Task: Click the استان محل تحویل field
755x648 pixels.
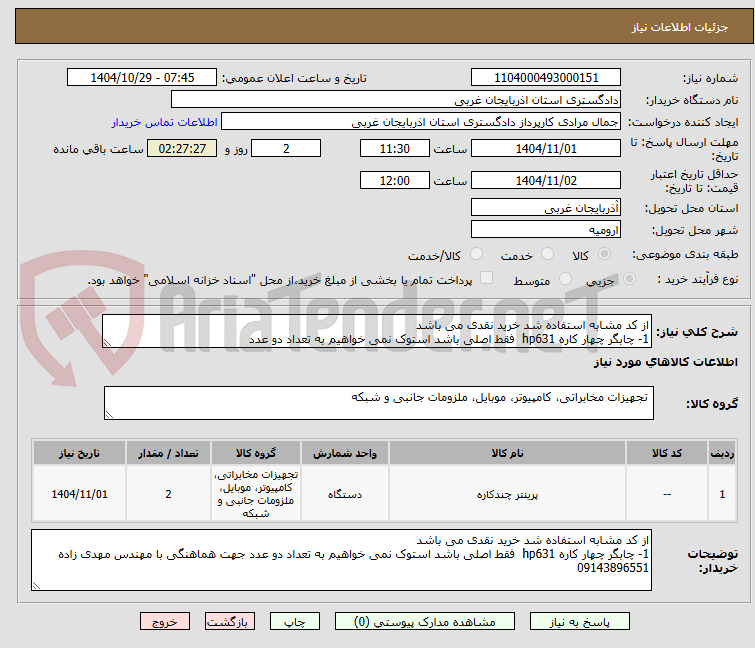Action: click(546, 207)
